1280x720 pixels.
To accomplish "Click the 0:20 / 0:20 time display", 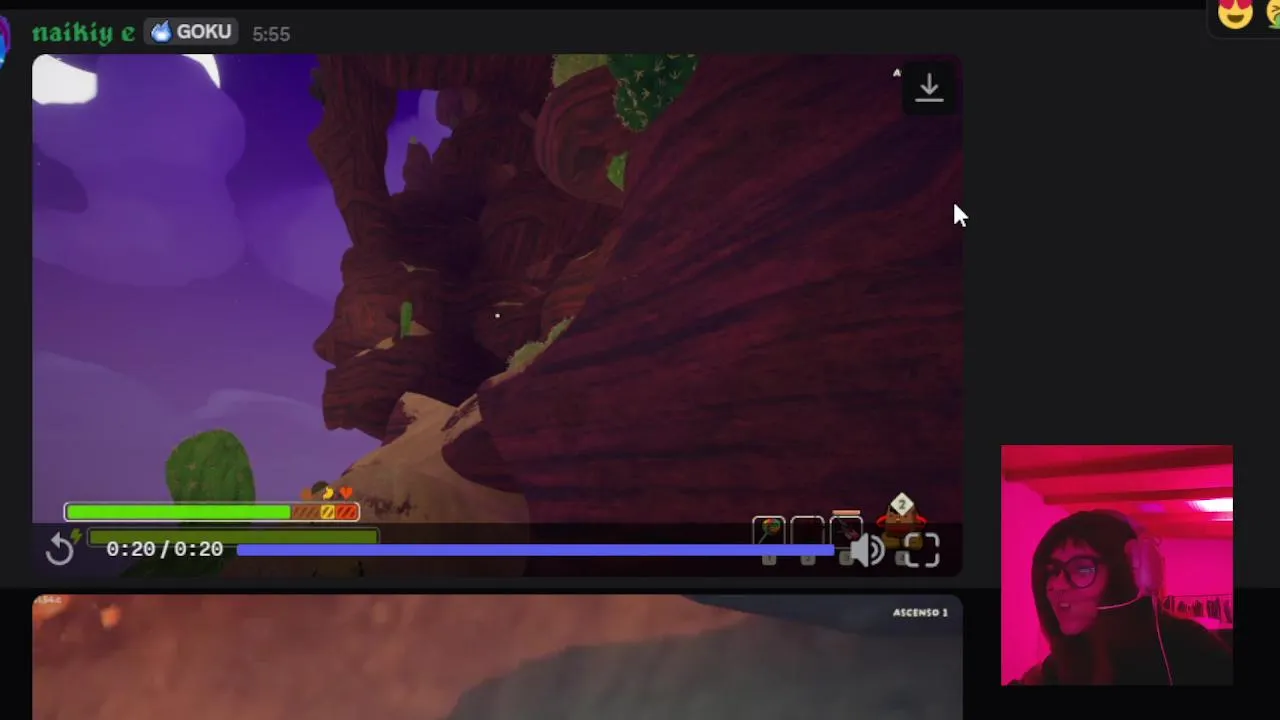I will [x=164, y=549].
